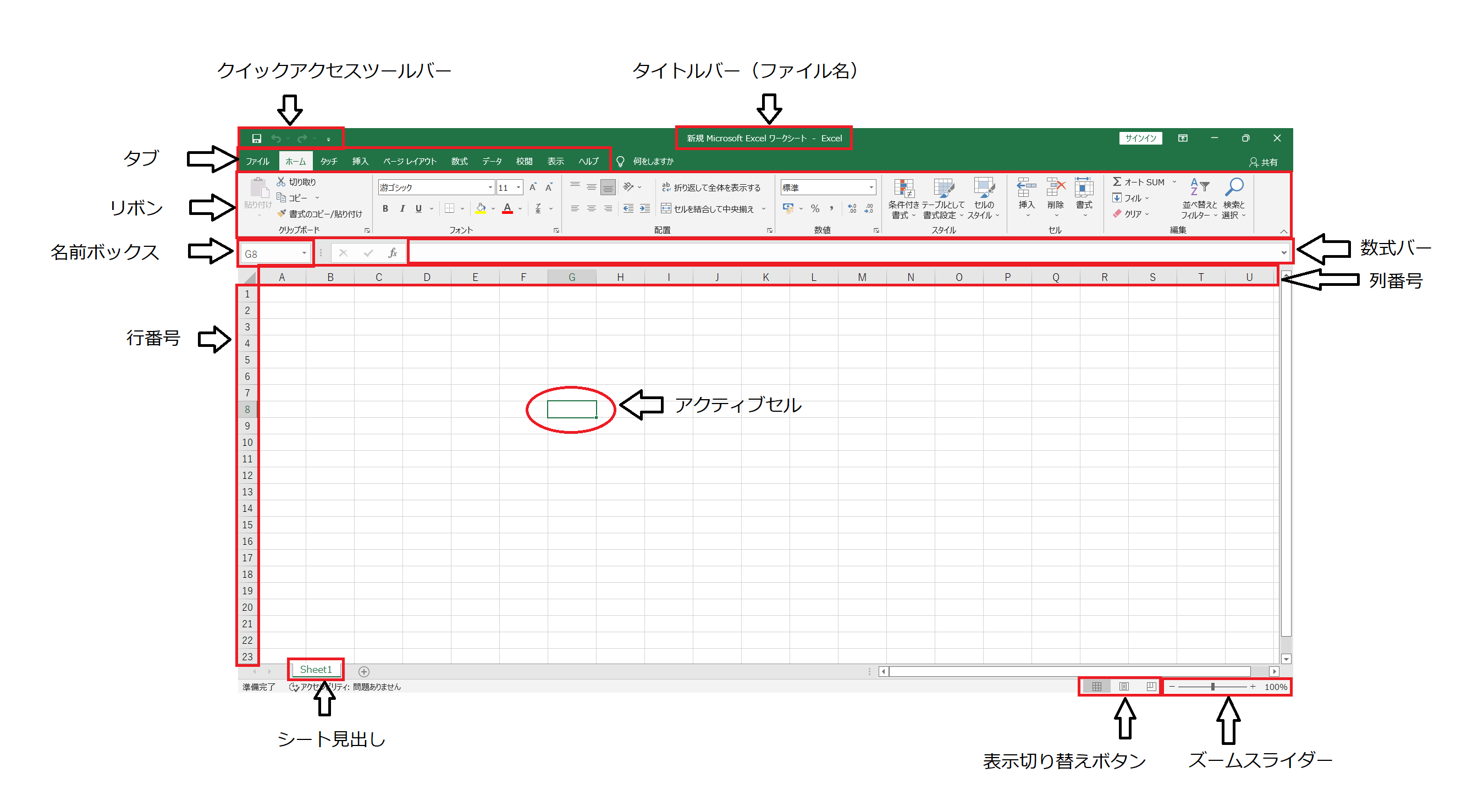Viewport: 1484px width, 812px height.
Task: Open Conditional Formatting (条件付き書式) icon
Action: (x=904, y=187)
